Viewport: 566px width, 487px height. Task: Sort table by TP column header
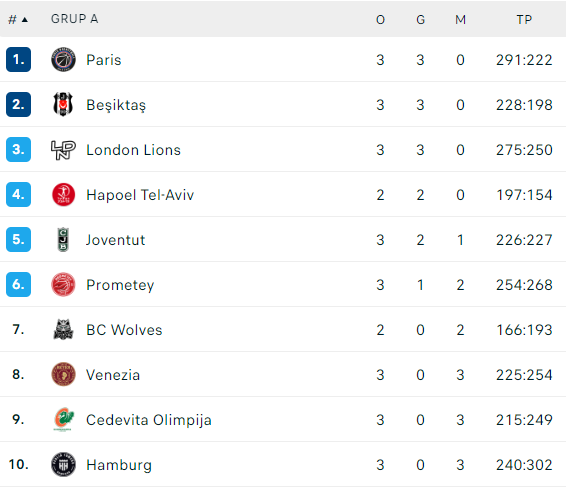pyautogui.click(x=524, y=19)
